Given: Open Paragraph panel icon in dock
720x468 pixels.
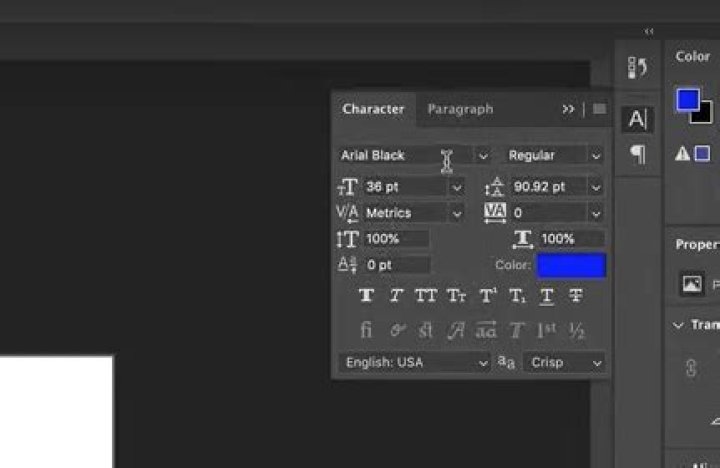Looking at the screenshot, I should 638,154.
